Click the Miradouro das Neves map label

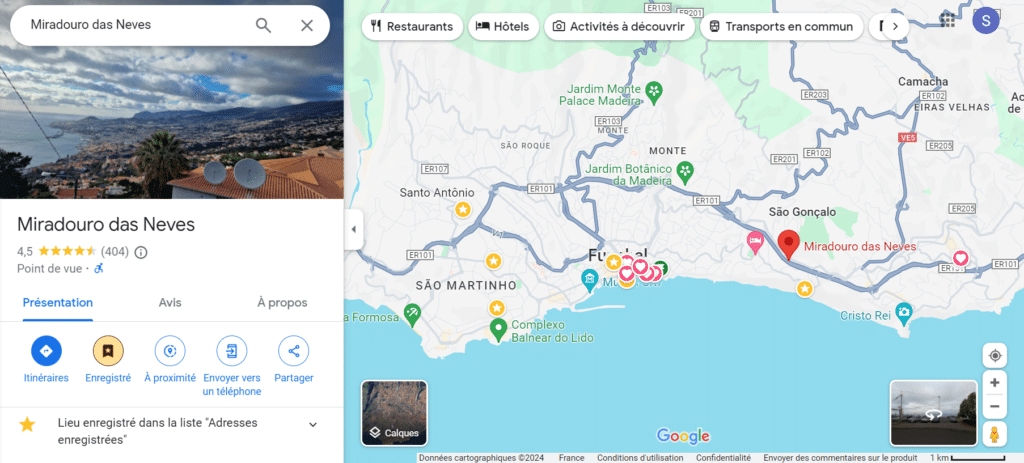pos(859,247)
